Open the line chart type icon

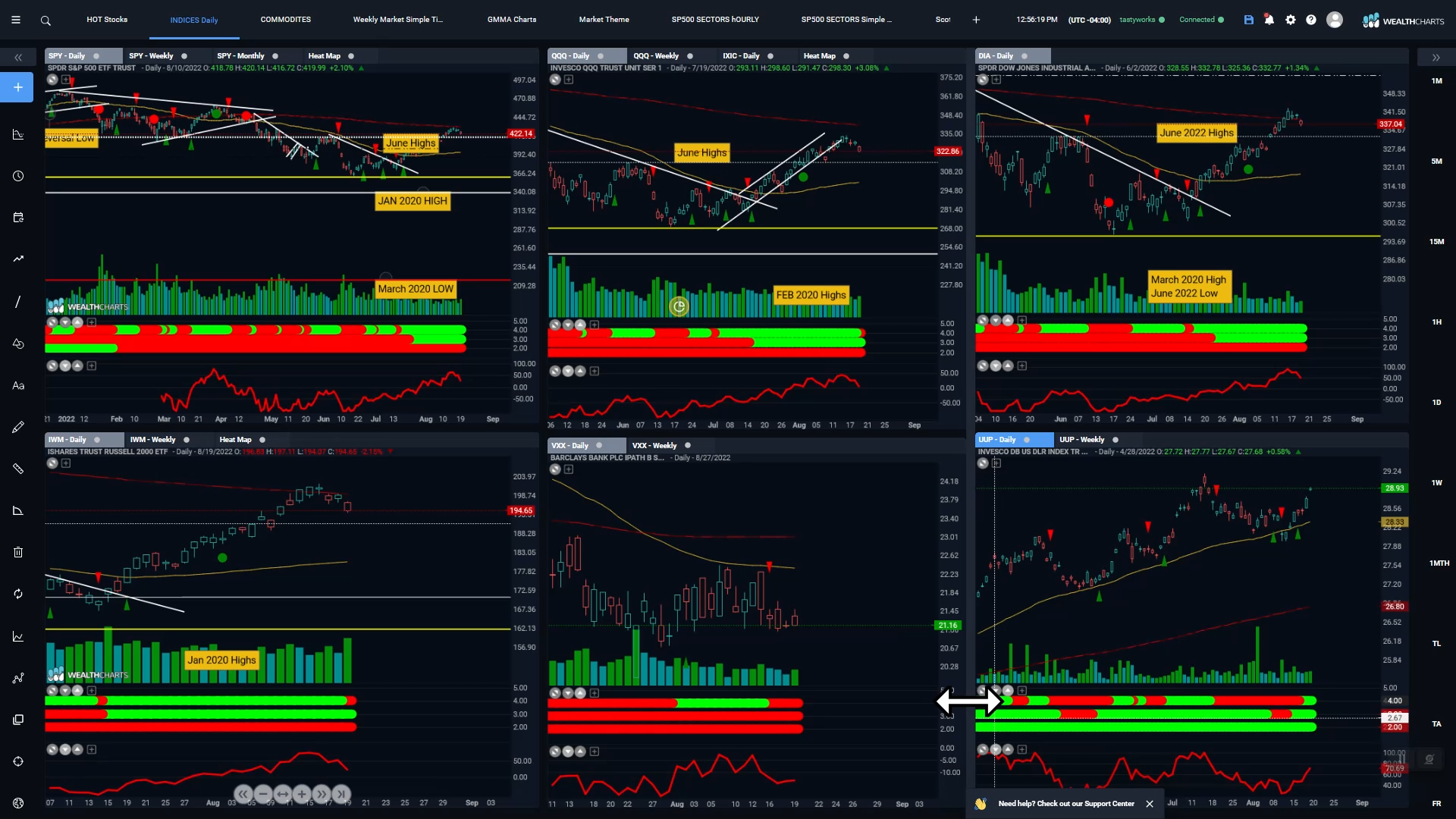18,636
